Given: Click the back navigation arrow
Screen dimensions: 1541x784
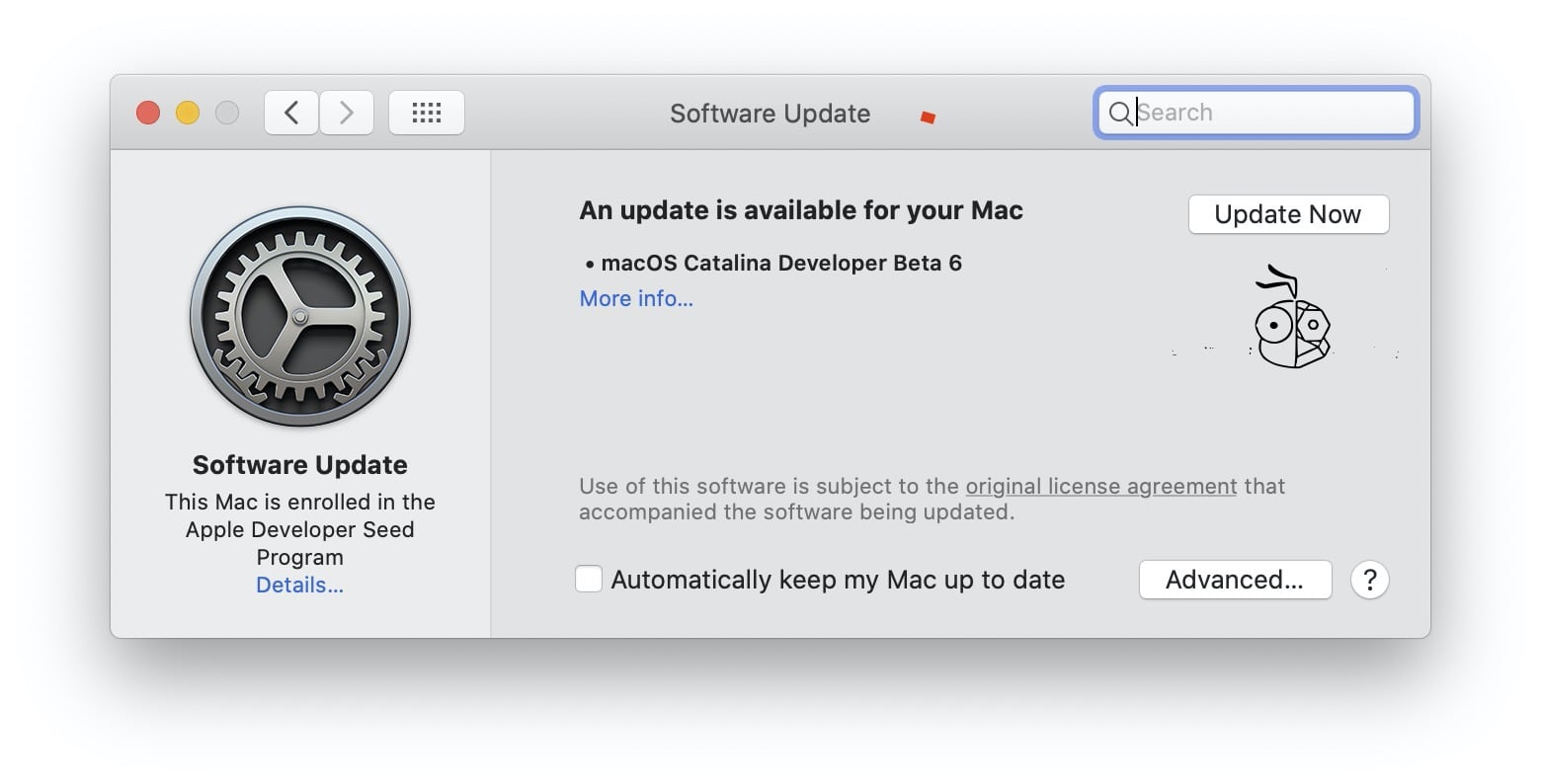Looking at the screenshot, I should click(290, 112).
